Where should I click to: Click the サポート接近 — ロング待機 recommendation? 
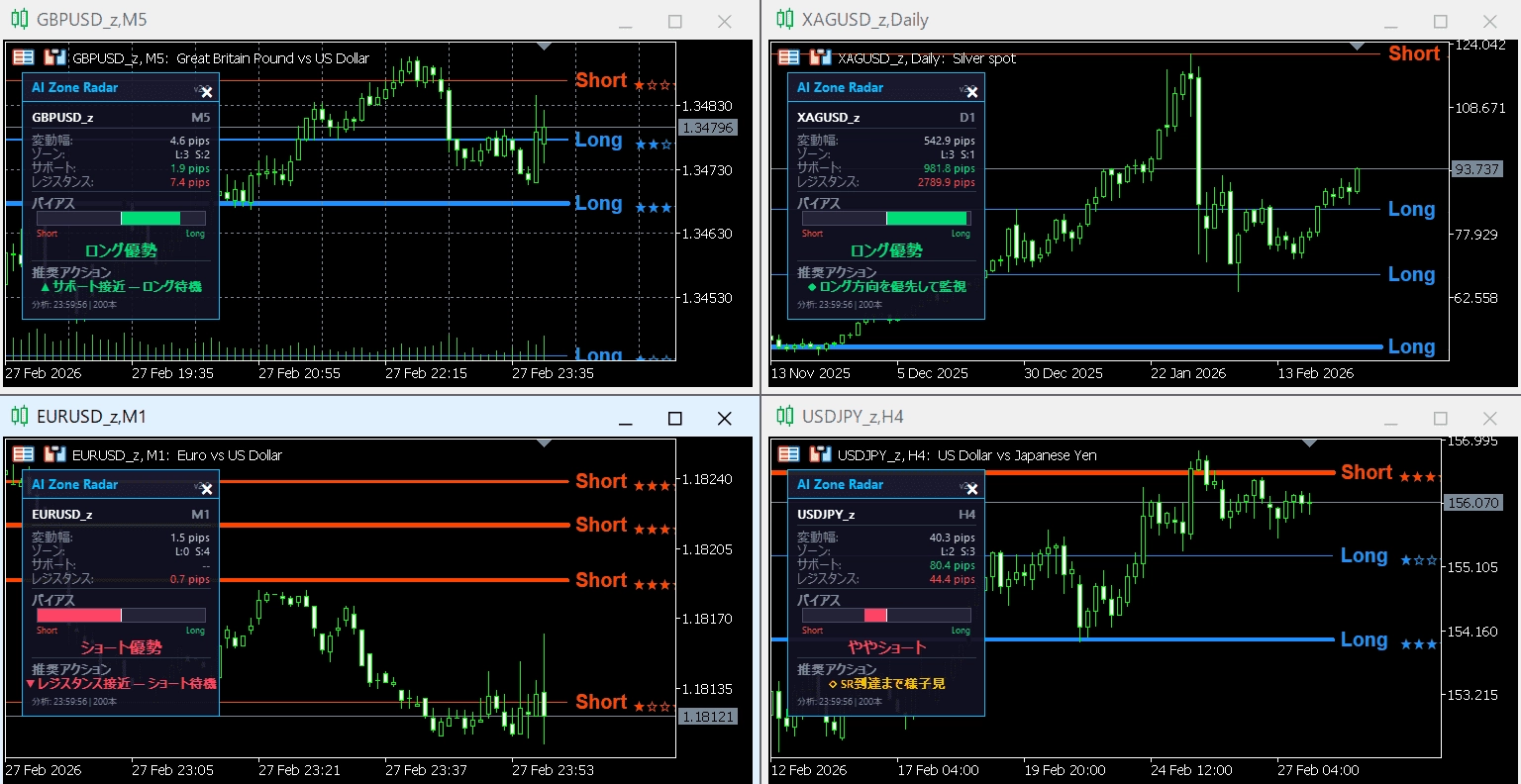click(x=122, y=287)
